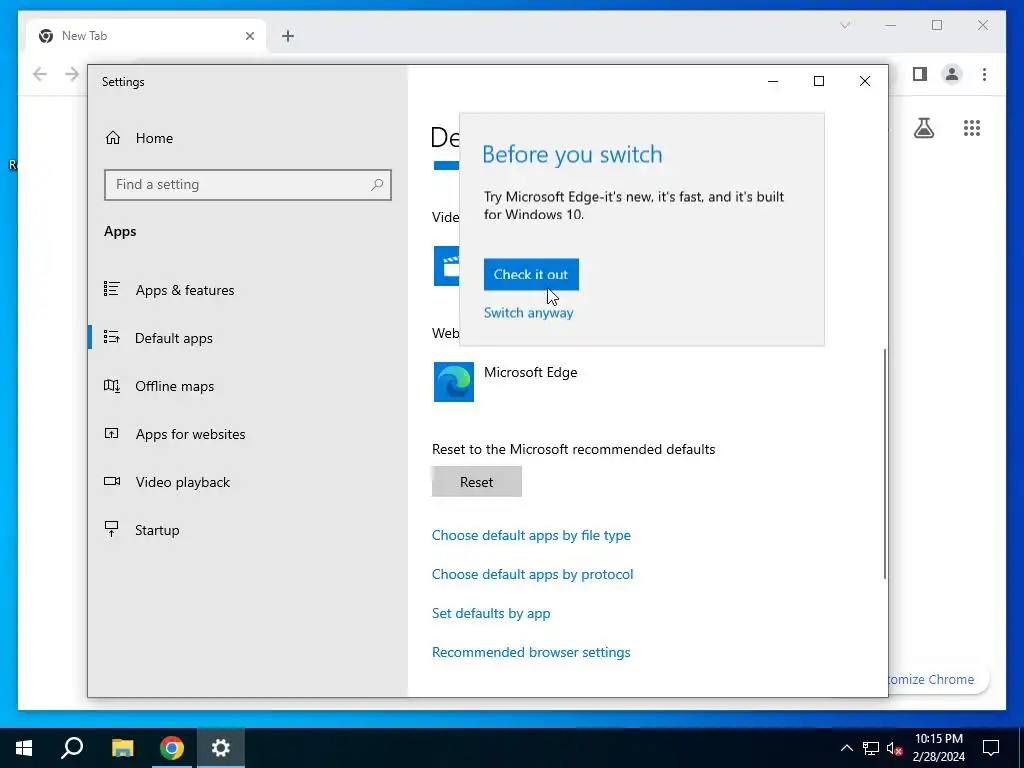Image resolution: width=1024 pixels, height=768 pixels.
Task: Click the Movies & TV video player icon
Action: point(447,266)
